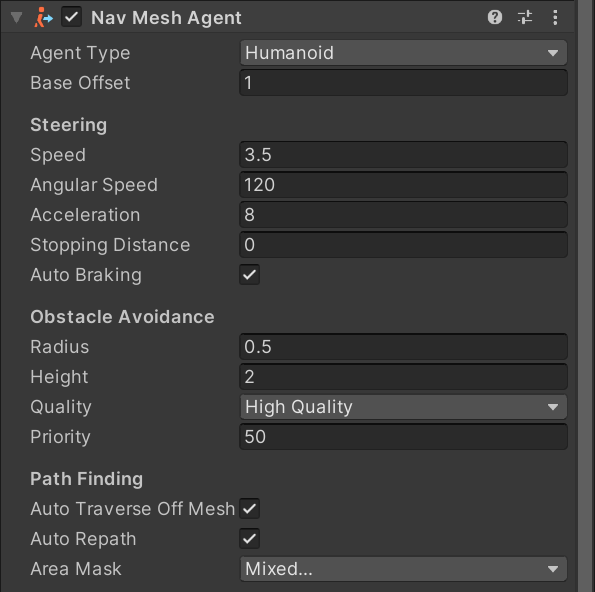Click the Angular Speed label
The height and width of the screenshot is (592, 595).
[x=94, y=185]
